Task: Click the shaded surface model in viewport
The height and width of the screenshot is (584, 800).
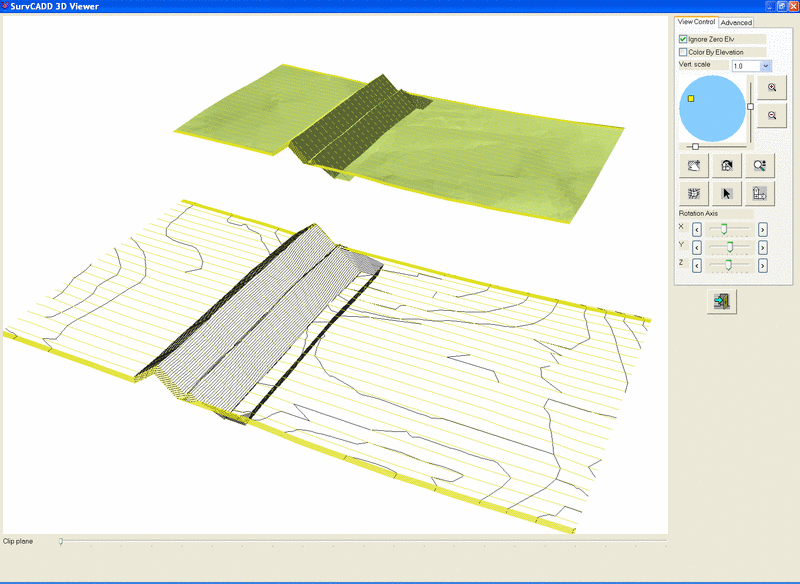Action: point(398,143)
